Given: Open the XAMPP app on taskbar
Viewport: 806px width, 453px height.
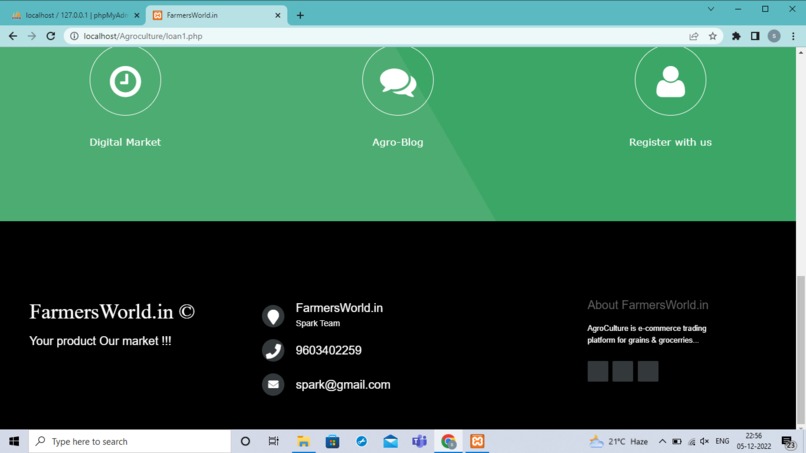Looking at the screenshot, I should click(x=477, y=441).
